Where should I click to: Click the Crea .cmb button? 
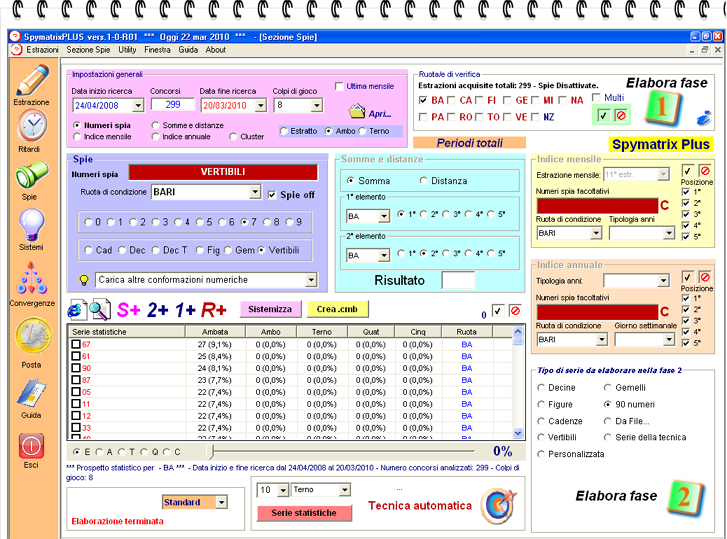(x=337, y=309)
